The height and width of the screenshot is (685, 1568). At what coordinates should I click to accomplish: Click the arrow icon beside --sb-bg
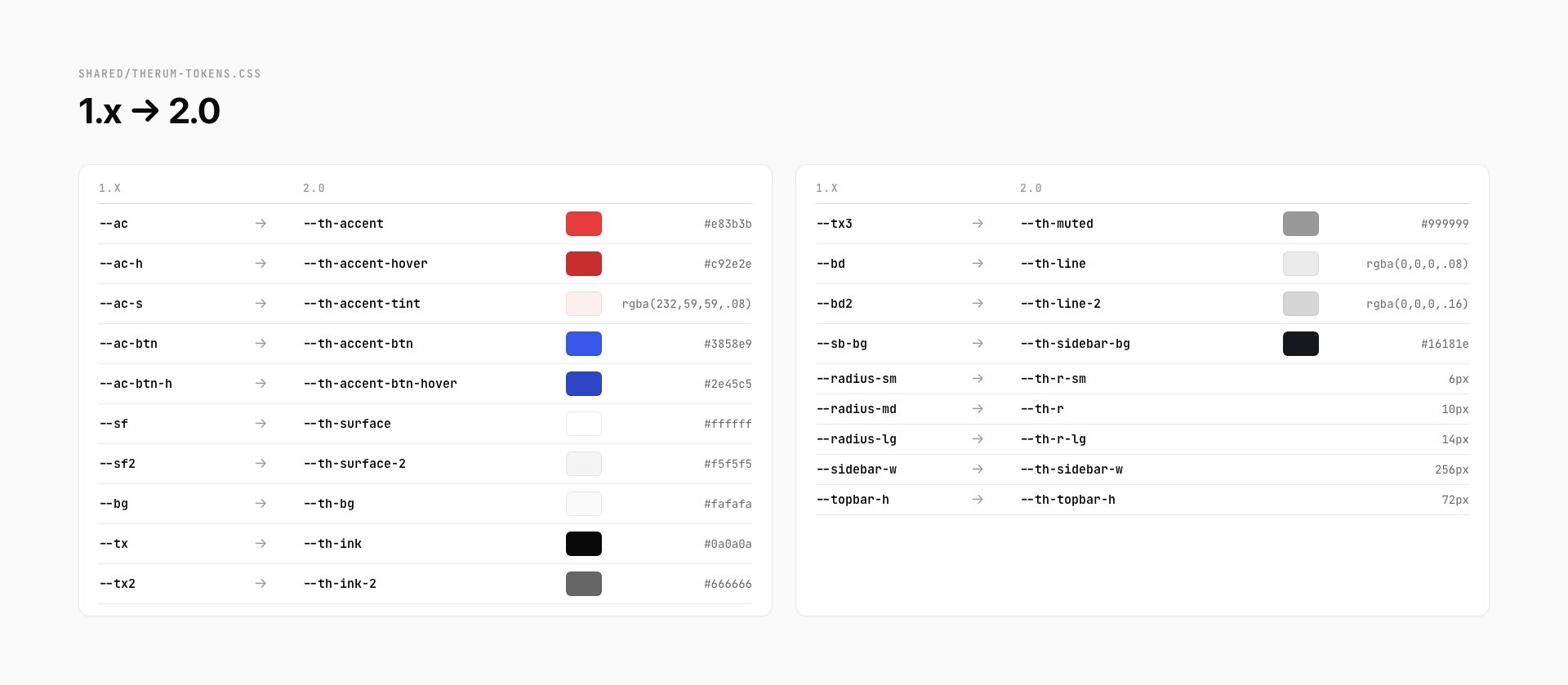[x=978, y=344]
